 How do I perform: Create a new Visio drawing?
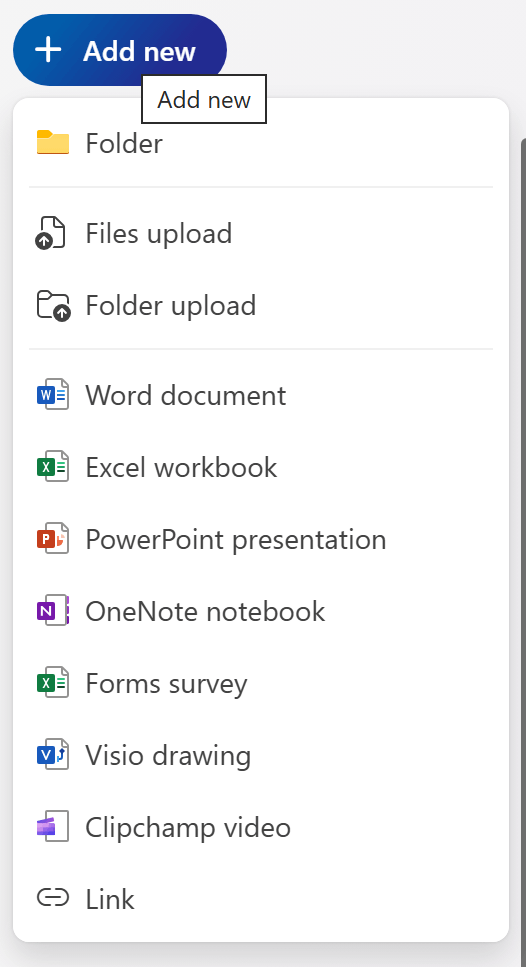click(x=261, y=756)
